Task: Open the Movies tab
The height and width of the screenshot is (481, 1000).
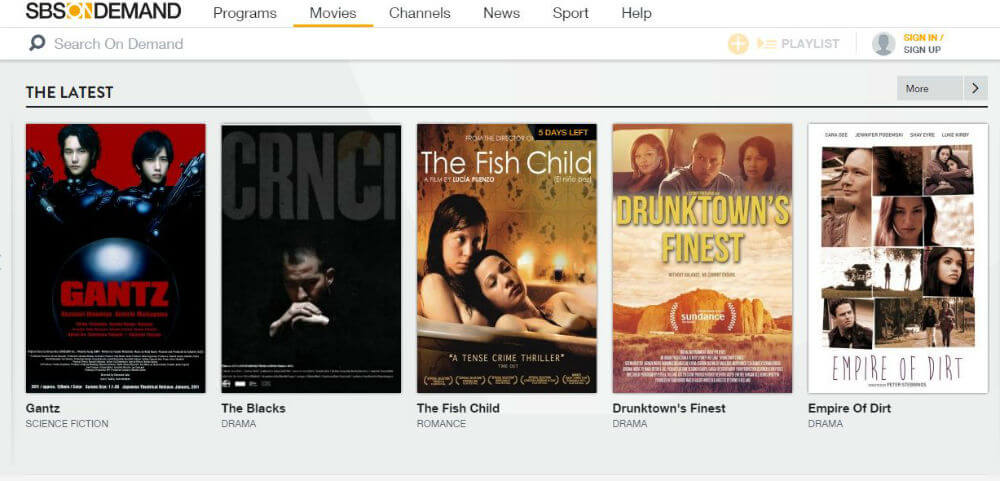Action: pyautogui.click(x=333, y=13)
